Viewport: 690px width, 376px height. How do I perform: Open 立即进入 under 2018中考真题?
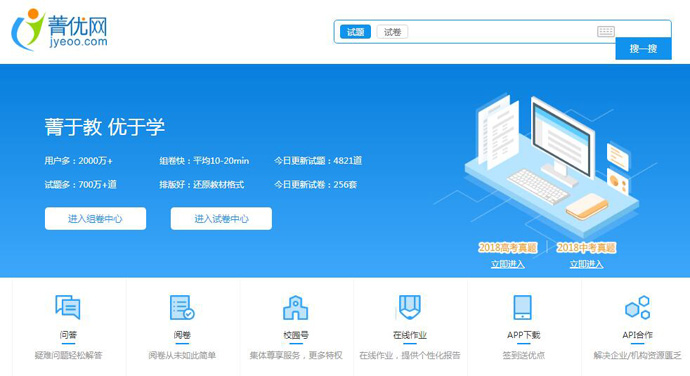pos(587,264)
